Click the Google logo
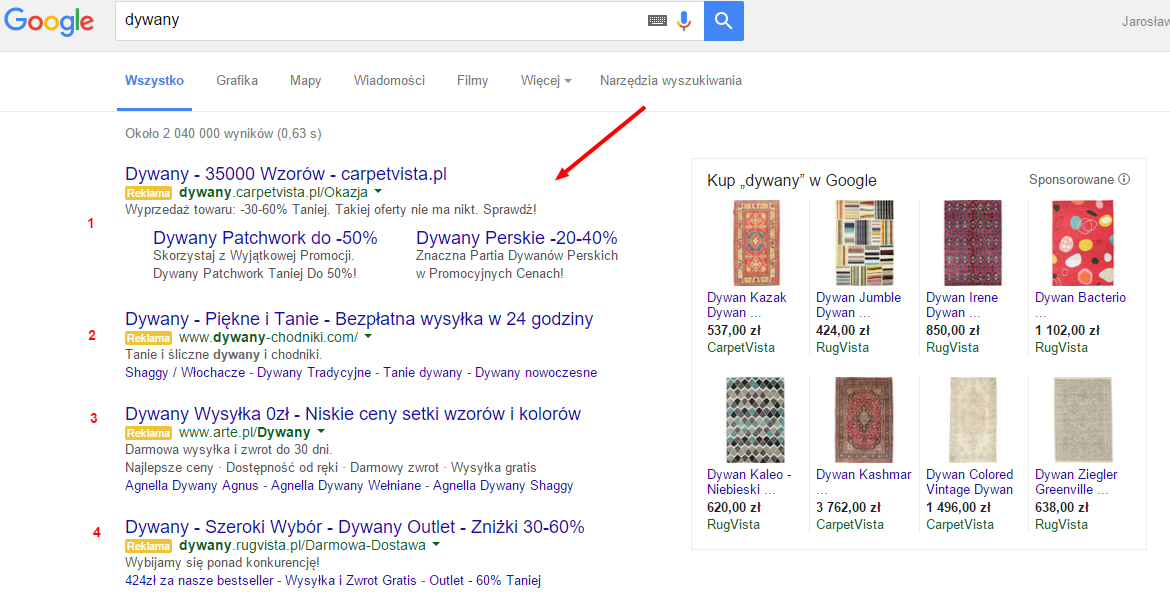1170x596 pixels. tap(49, 21)
